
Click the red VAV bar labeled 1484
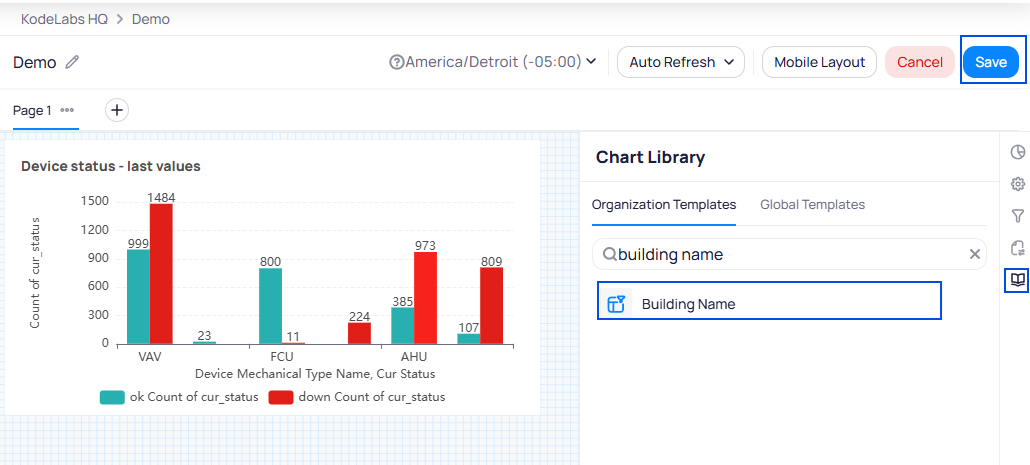(x=161, y=274)
